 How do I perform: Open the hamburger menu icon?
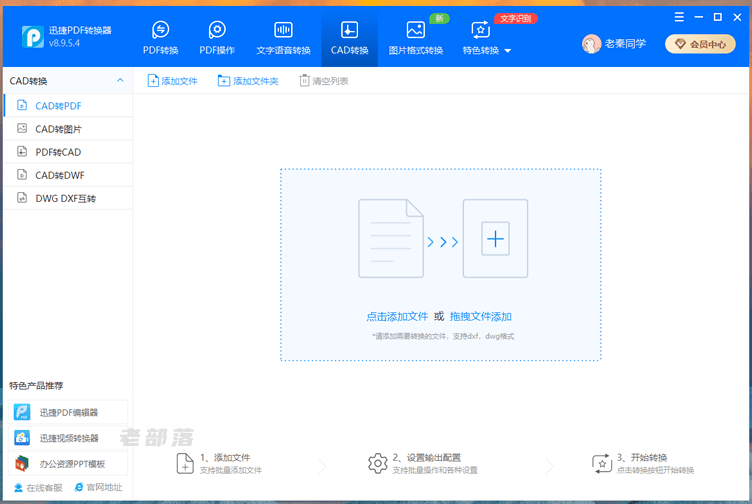coord(679,17)
